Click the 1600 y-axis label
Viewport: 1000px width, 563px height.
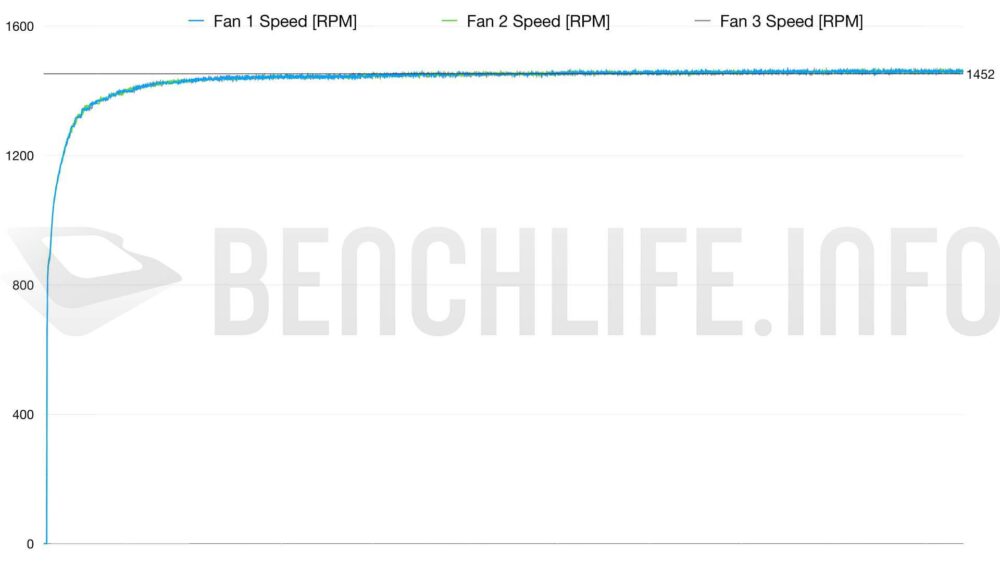tap(19, 27)
